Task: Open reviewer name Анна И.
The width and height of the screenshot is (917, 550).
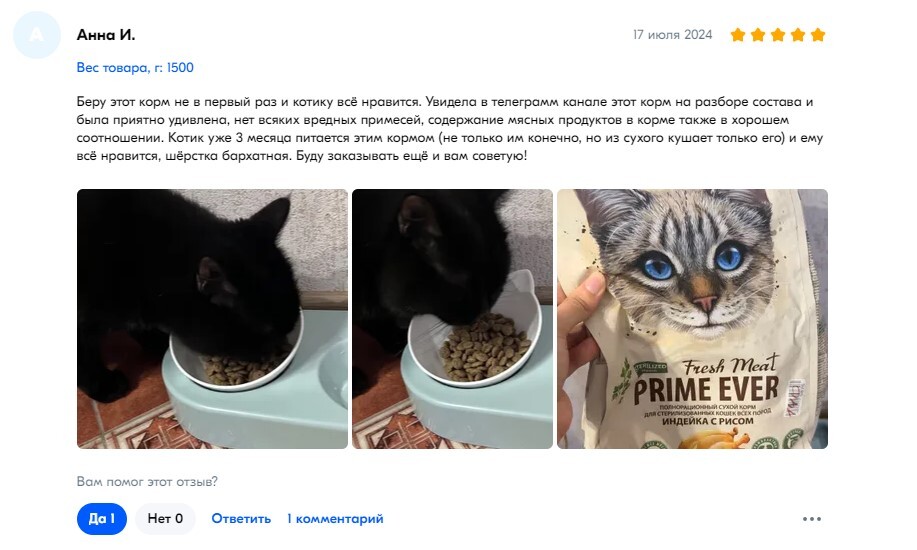Action: 106,35
